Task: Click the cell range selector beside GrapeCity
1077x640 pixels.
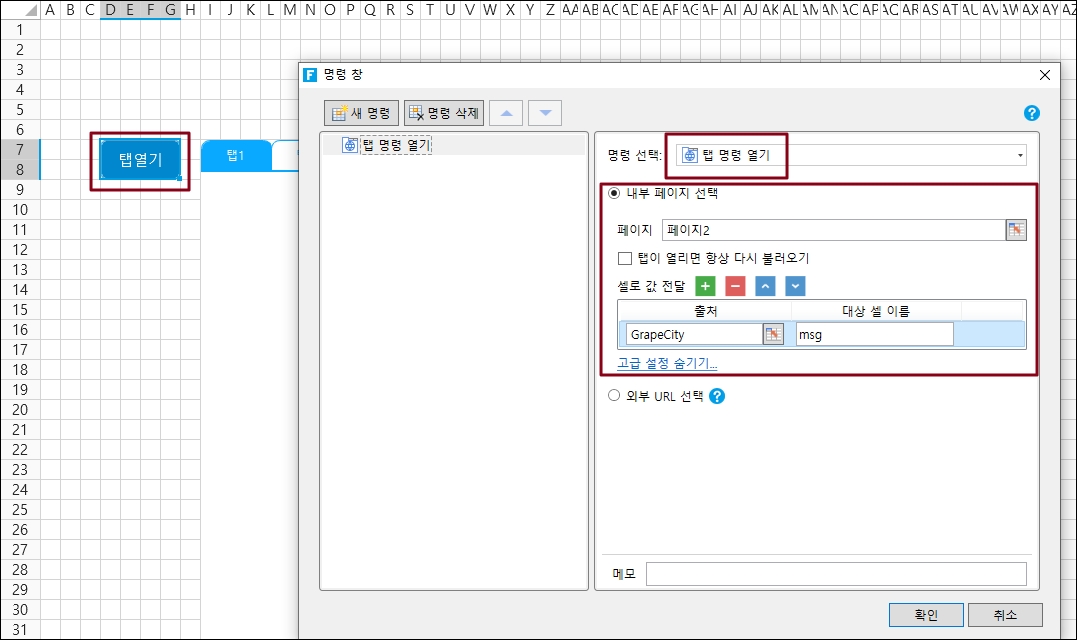Action: (x=773, y=335)
